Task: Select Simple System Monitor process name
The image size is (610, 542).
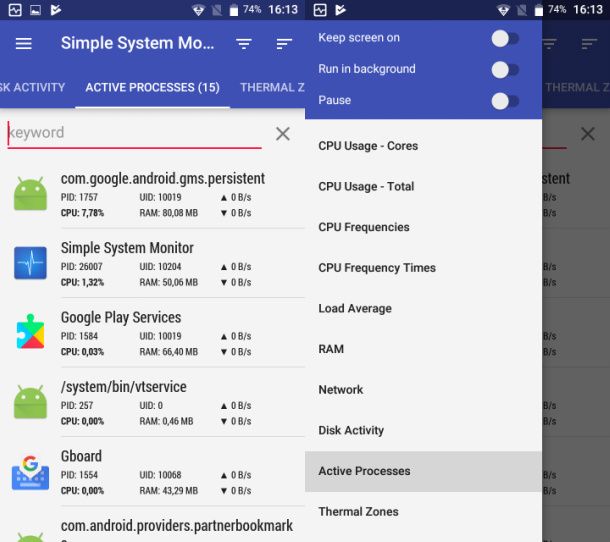Action: tap(127, 248)
